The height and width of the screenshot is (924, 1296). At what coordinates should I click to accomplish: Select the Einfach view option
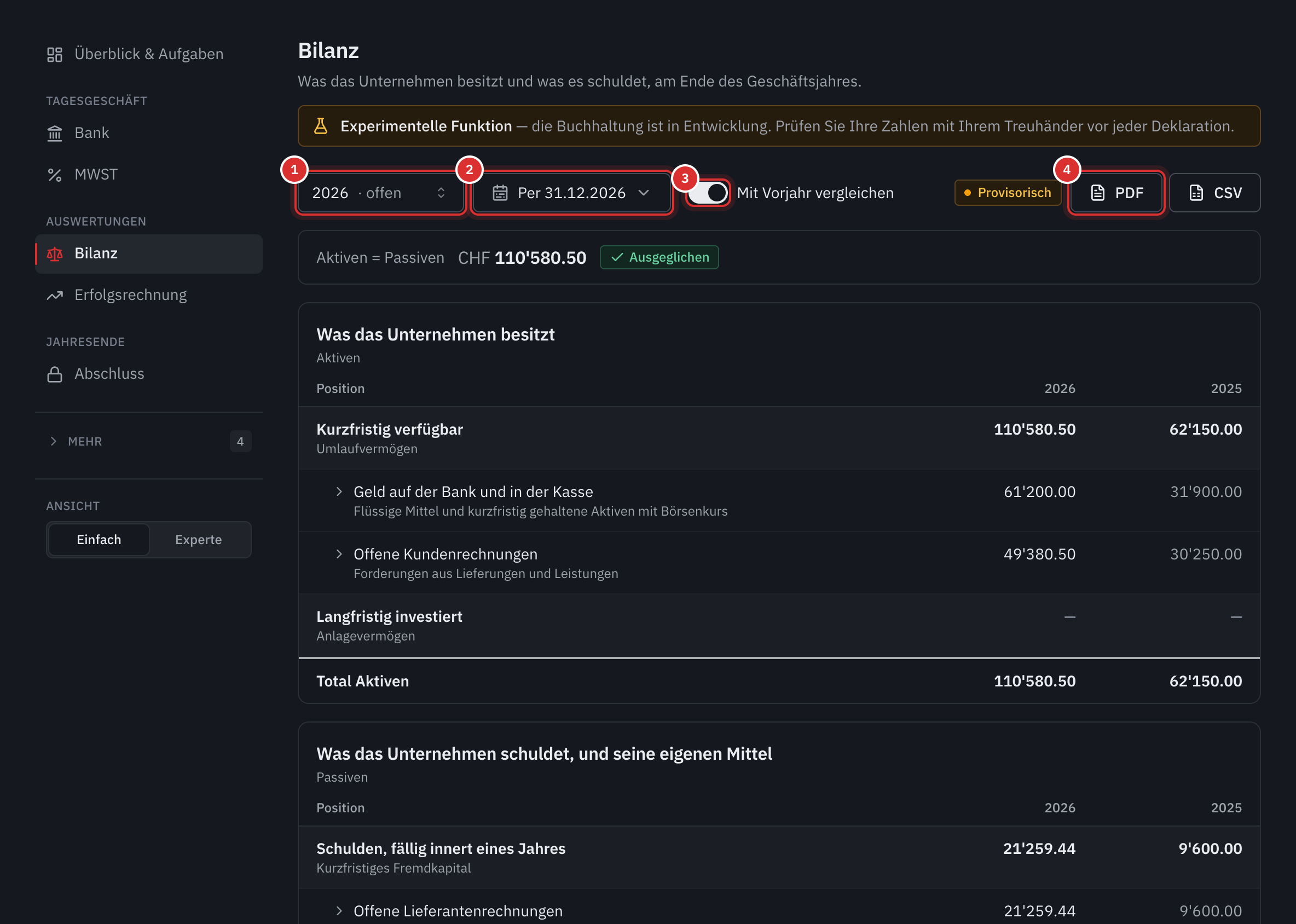point(99,539)
